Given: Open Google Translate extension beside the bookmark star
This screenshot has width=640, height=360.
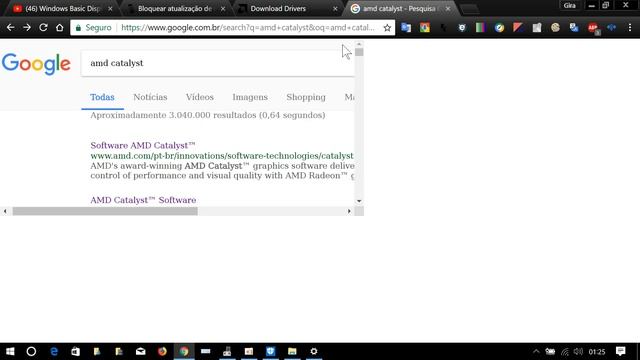Looking at the screenshot, I should point(406,27).
